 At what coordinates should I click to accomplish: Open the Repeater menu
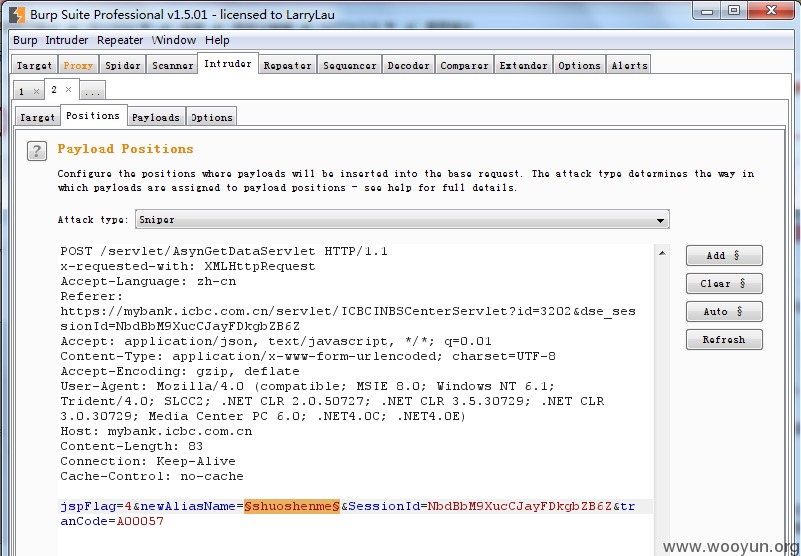[x=120, y=40]
